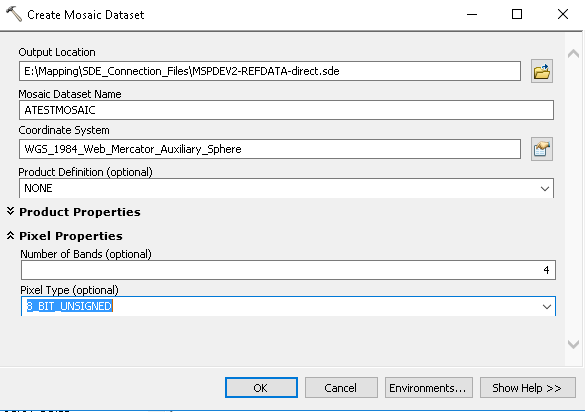This screenshot has width=585, height=412.
Task: Edit the Mosaic Dataset Name field
Action: [x=286, y=110]
